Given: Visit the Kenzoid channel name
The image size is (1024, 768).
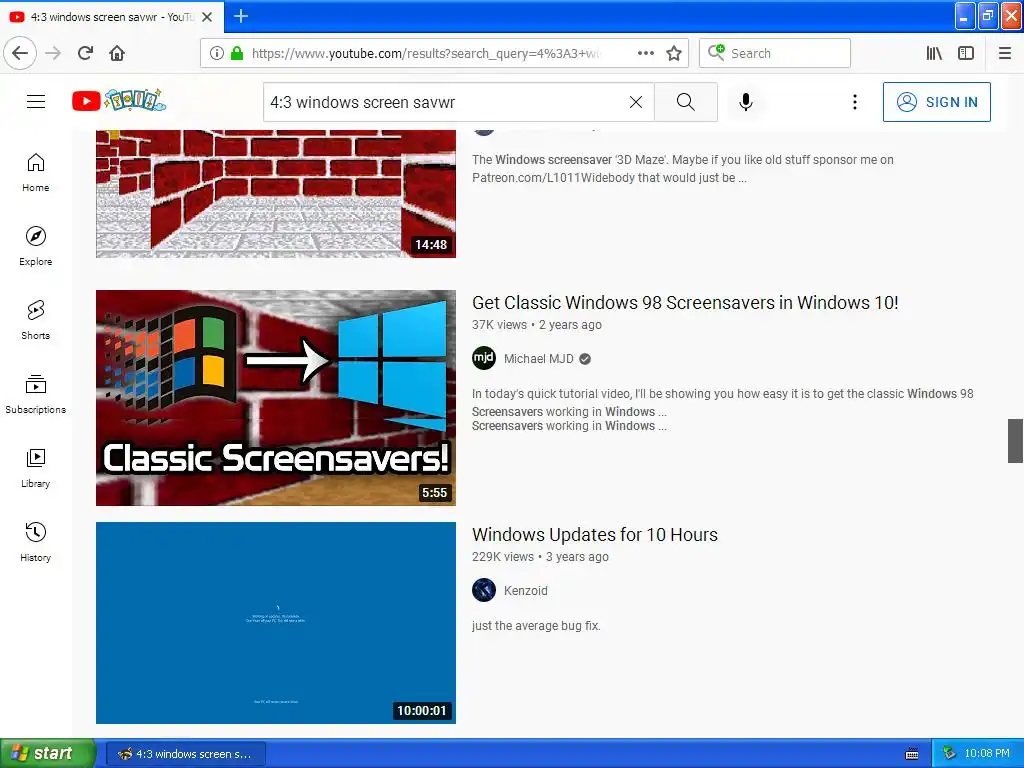Looking at the screenshot, I should coord(526,590).
